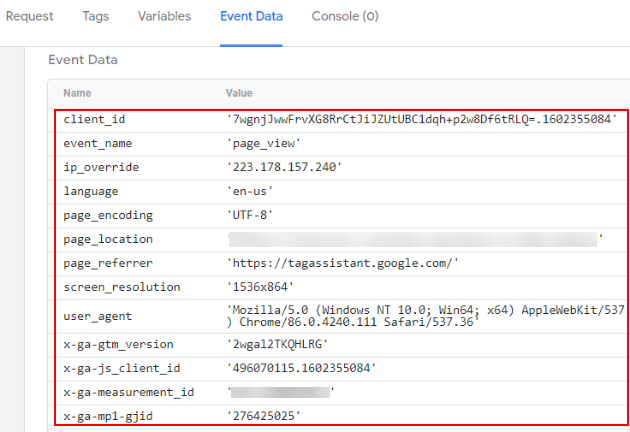Image resolution: width=630 pixels, height=432 pixels.
Task: Open the Console (0) tab
Action: pyautogui.click(x=345, y=16)
